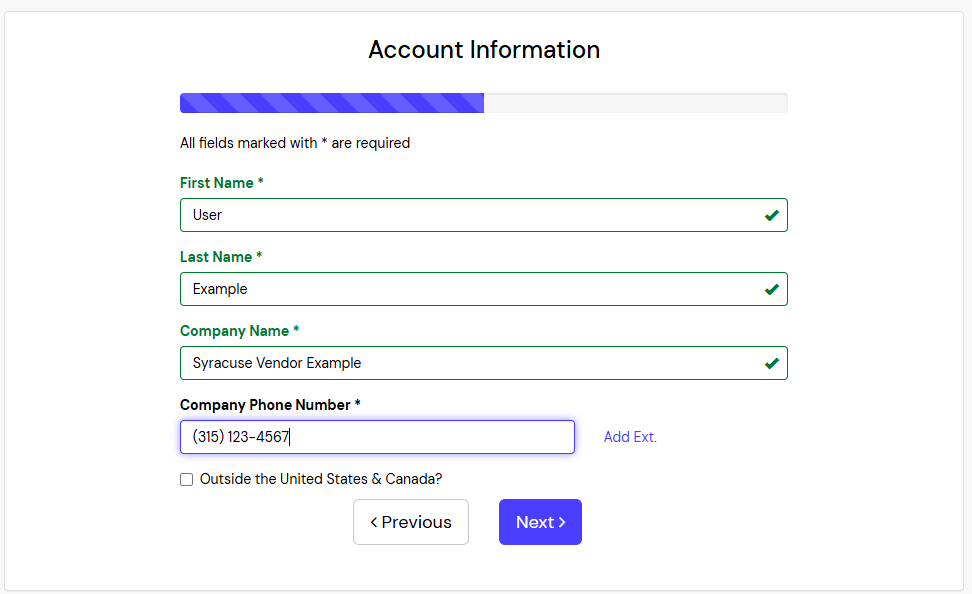The width and height of the screenshot is (972, 594).
Task: Click the green checkmark in First Name field
Action: [x=771, y=214]
